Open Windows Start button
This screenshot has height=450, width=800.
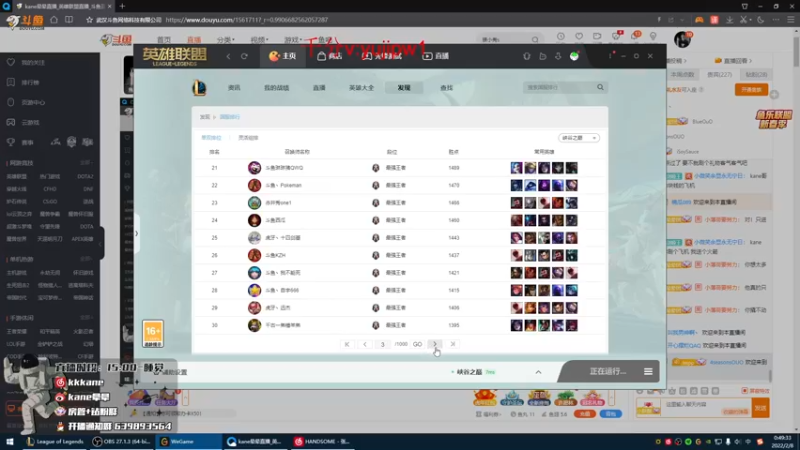[9, 441]
